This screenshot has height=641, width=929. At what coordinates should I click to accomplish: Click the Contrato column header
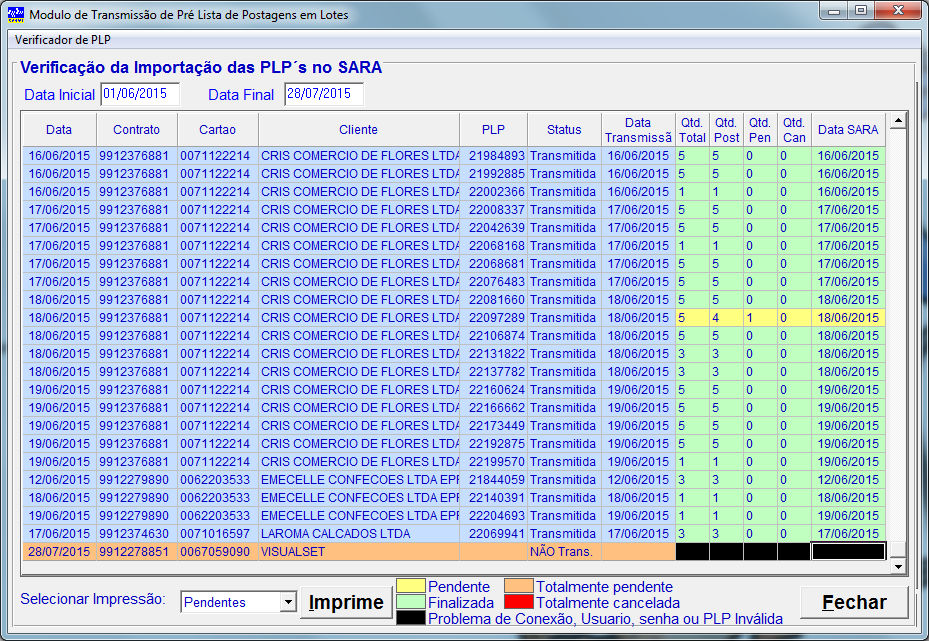pyautogui.click(x=136, y=130)
